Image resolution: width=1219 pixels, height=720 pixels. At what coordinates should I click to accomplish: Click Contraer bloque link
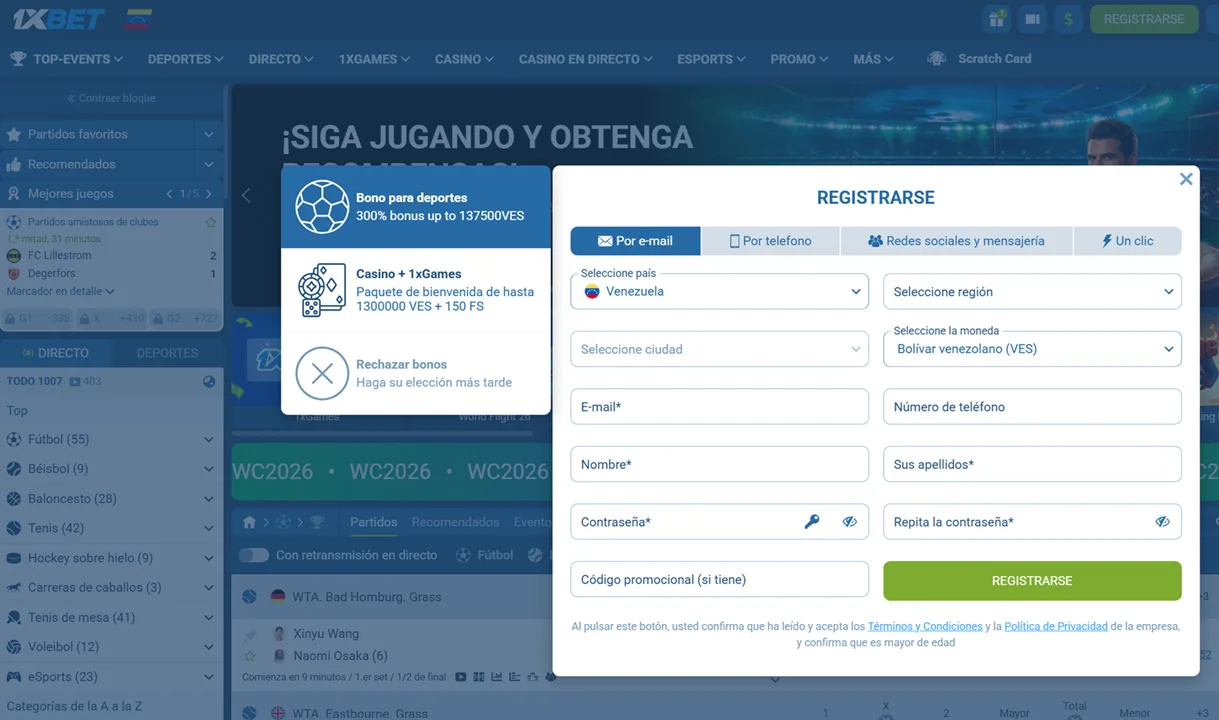pyautogui.click(x=111, y=98)
